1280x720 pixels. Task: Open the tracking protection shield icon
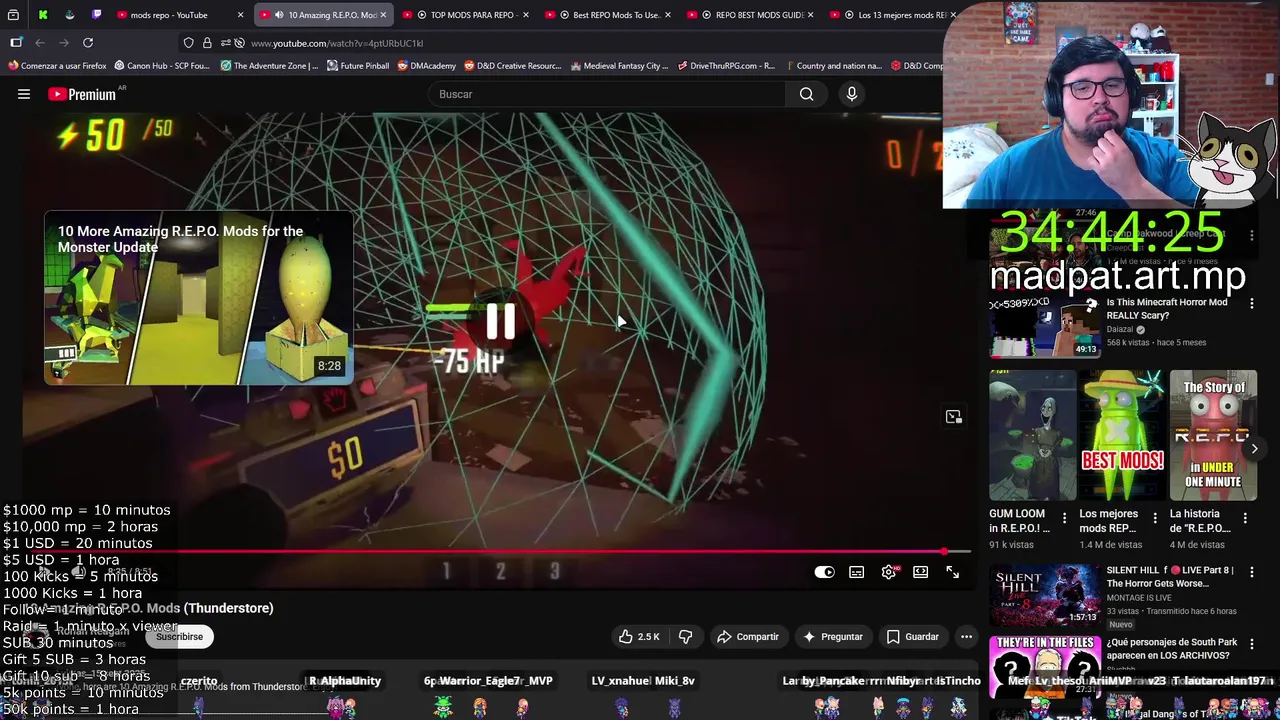coord(188,43)
